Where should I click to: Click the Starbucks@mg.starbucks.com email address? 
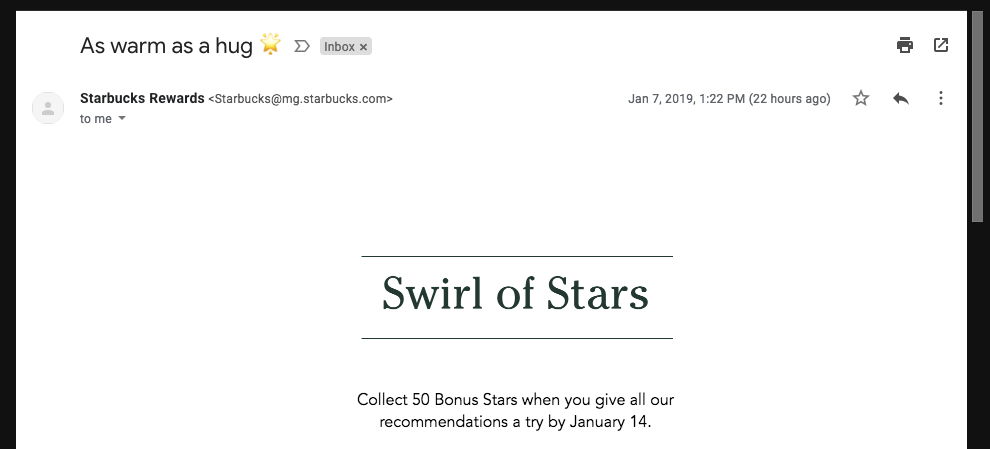click(x=300, y=99)
